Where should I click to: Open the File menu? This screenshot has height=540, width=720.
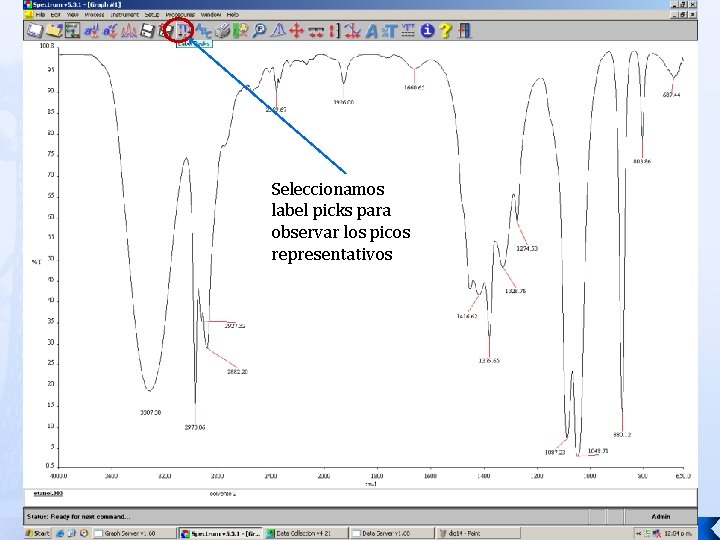coord(40,15)
